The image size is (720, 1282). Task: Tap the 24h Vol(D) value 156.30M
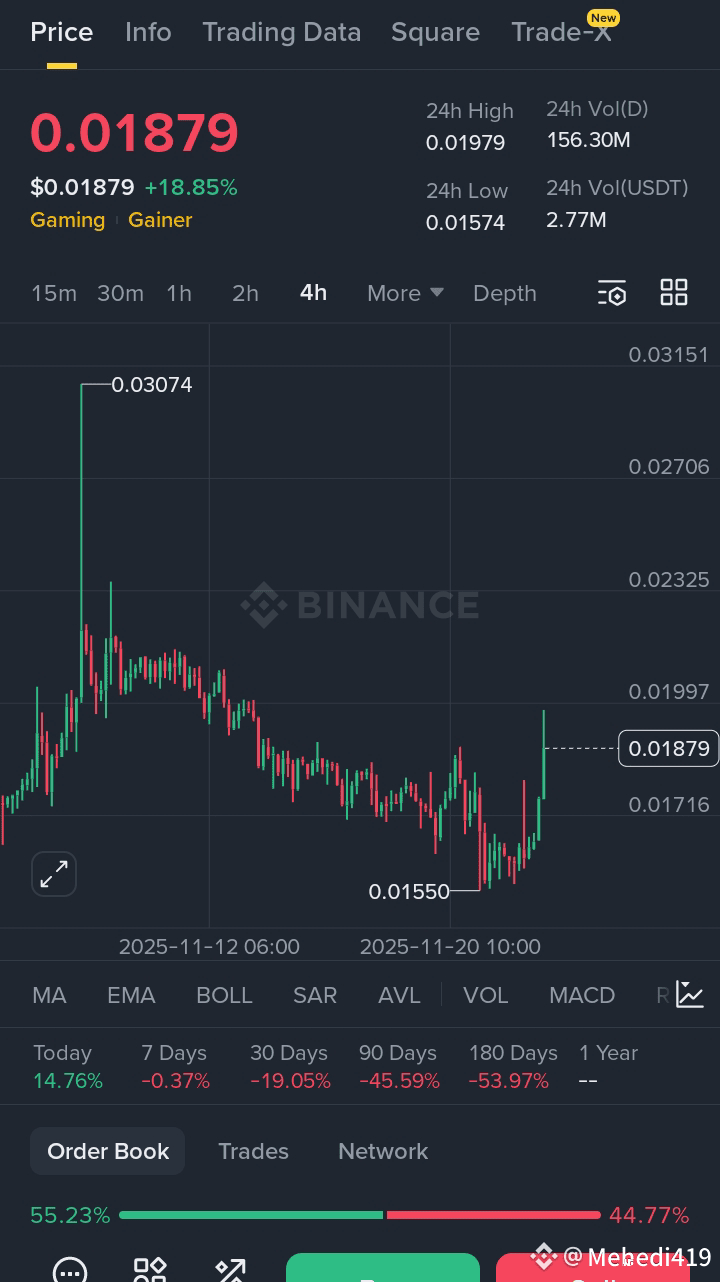pyautogui.click(x=588, y=139)
